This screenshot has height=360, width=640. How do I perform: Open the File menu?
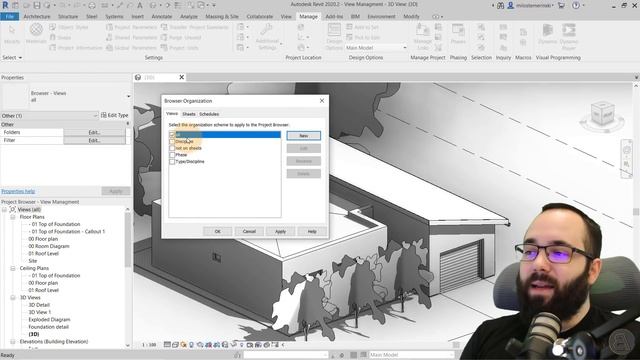pyautogui.click(x=9, y=16)
